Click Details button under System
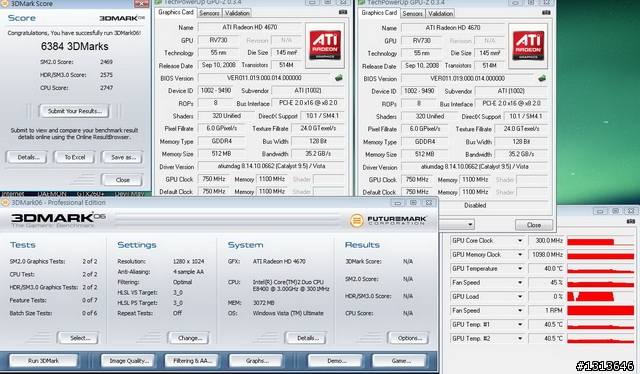 point(307,338)
